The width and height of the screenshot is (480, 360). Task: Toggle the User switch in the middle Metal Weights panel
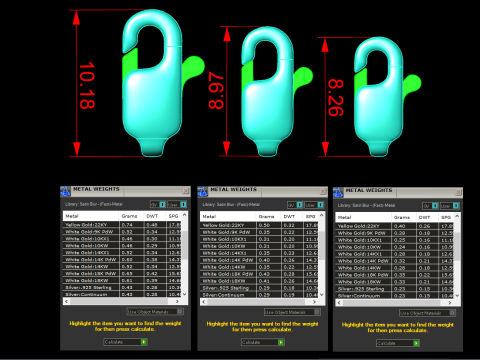coord(314,205)
